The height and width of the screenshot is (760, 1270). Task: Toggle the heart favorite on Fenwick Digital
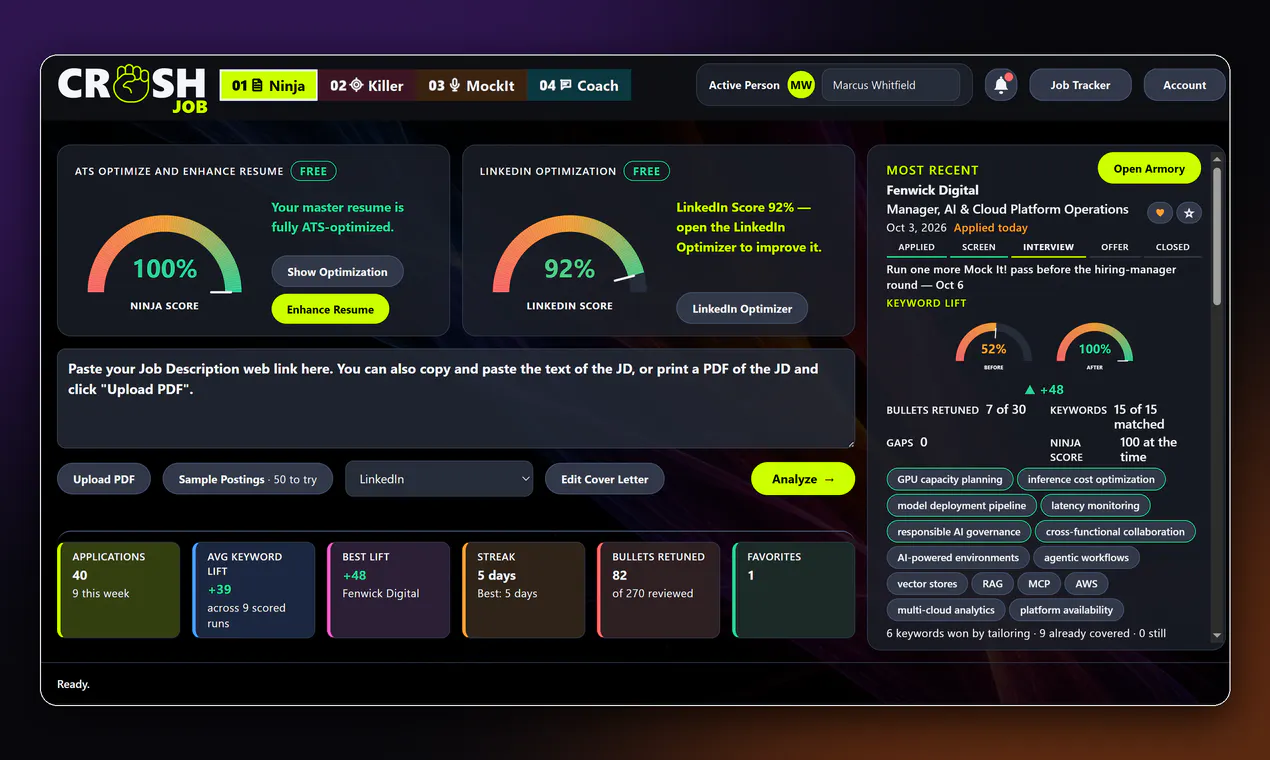(x=1160, y=213)
